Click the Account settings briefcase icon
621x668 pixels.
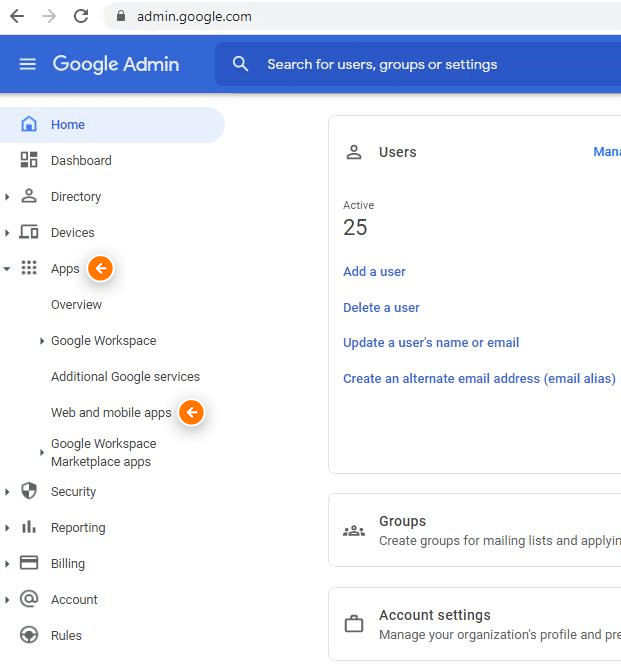click(354, 624)
